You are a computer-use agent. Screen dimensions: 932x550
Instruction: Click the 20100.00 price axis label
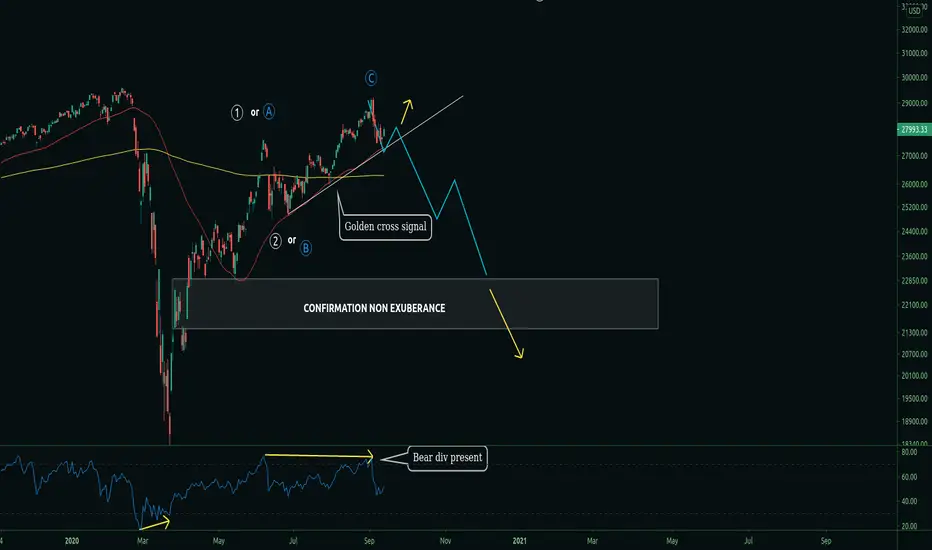(x=914, y=376)
